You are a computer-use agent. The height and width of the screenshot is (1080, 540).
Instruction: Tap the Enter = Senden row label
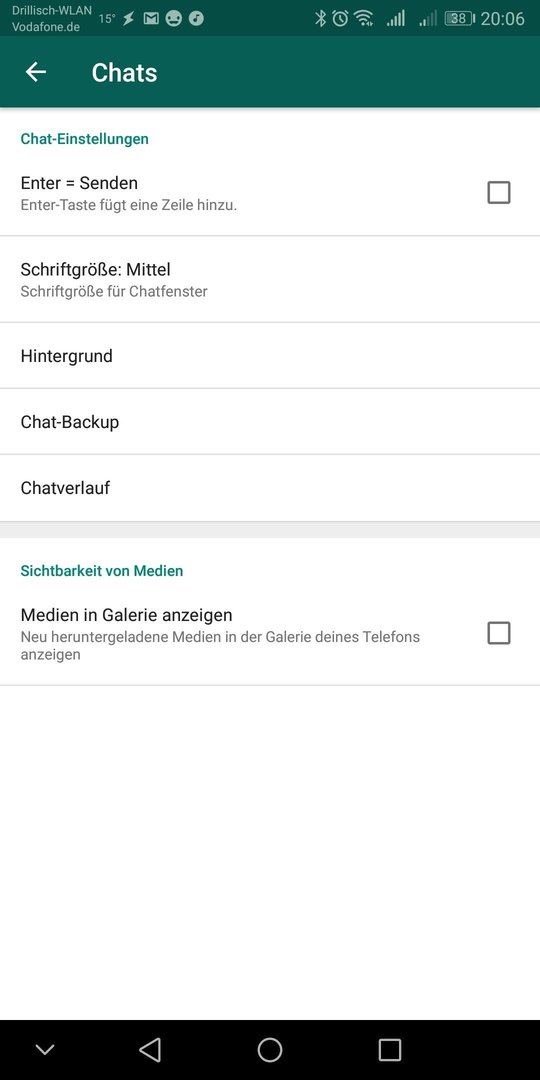tap(79, 183)
